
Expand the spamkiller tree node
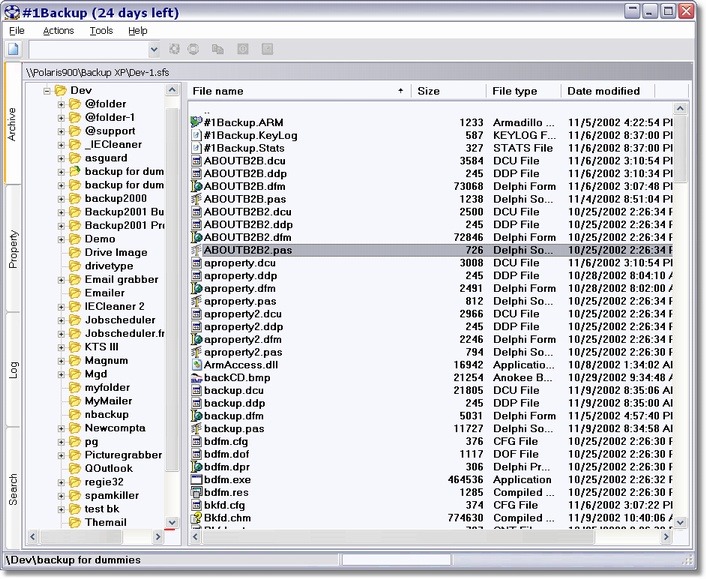61,496
